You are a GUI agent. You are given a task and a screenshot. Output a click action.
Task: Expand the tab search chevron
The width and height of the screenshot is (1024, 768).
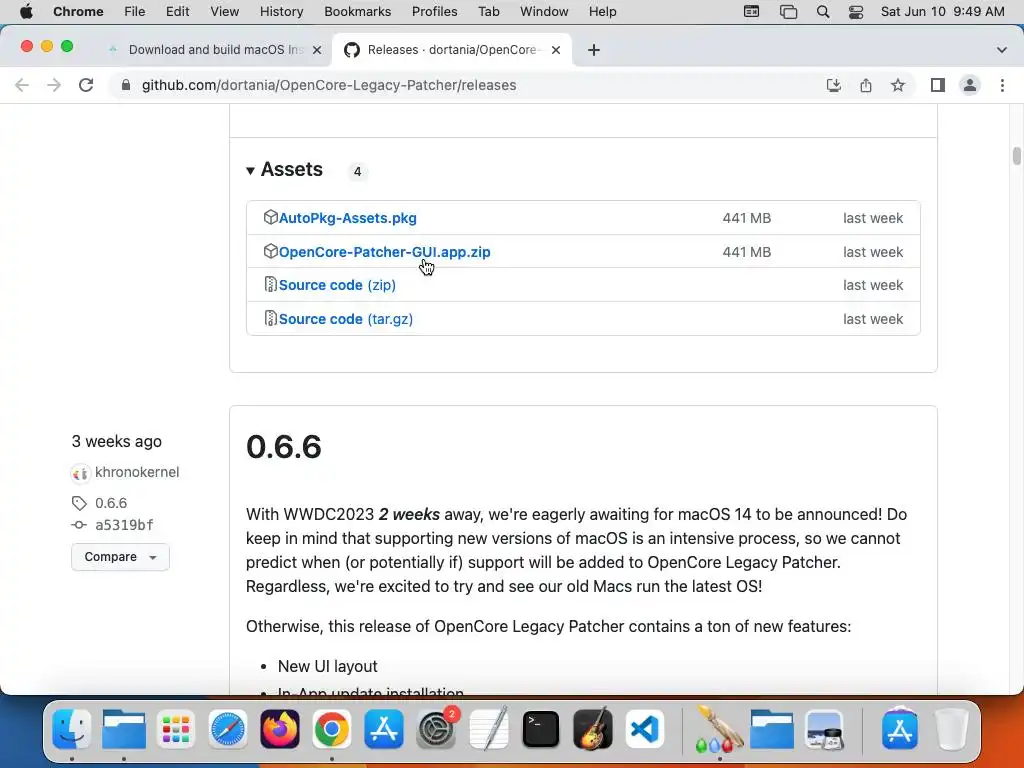pyautogui.click(x=1001, y=50)
